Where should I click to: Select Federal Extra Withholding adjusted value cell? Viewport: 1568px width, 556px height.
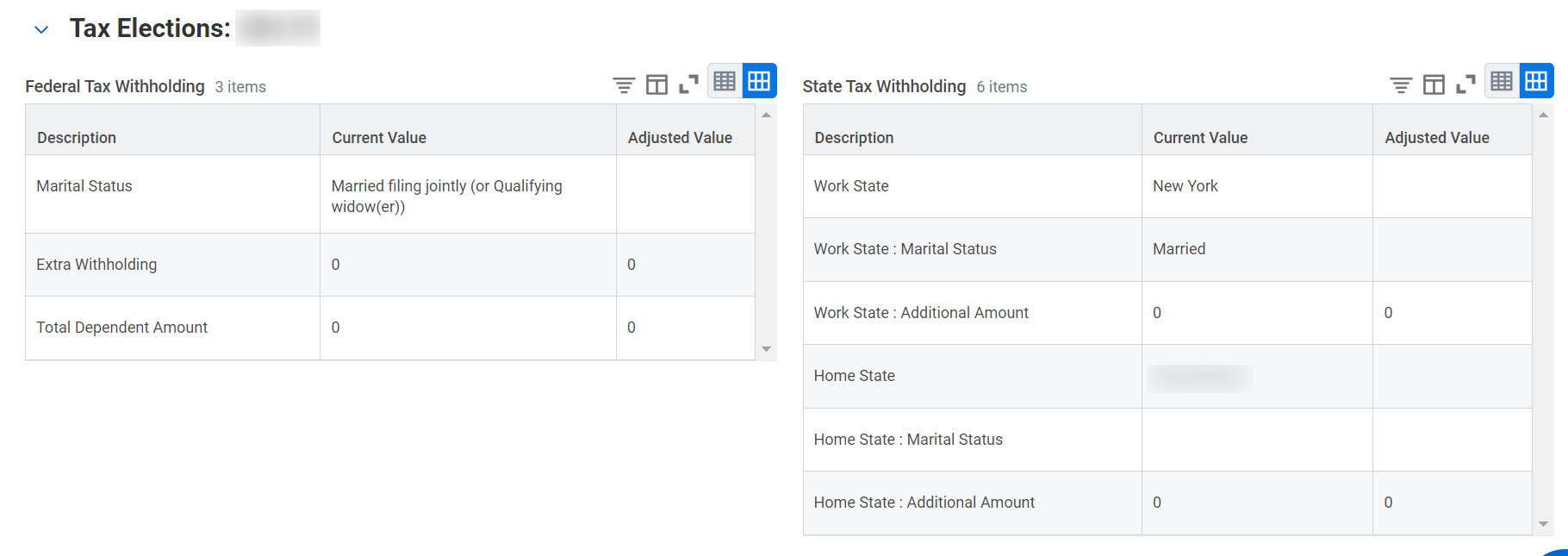686,265
